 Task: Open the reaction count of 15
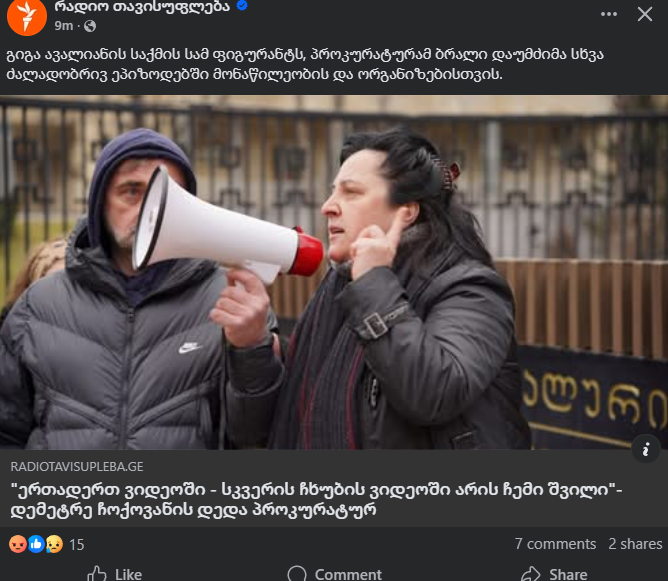point(77,545)
